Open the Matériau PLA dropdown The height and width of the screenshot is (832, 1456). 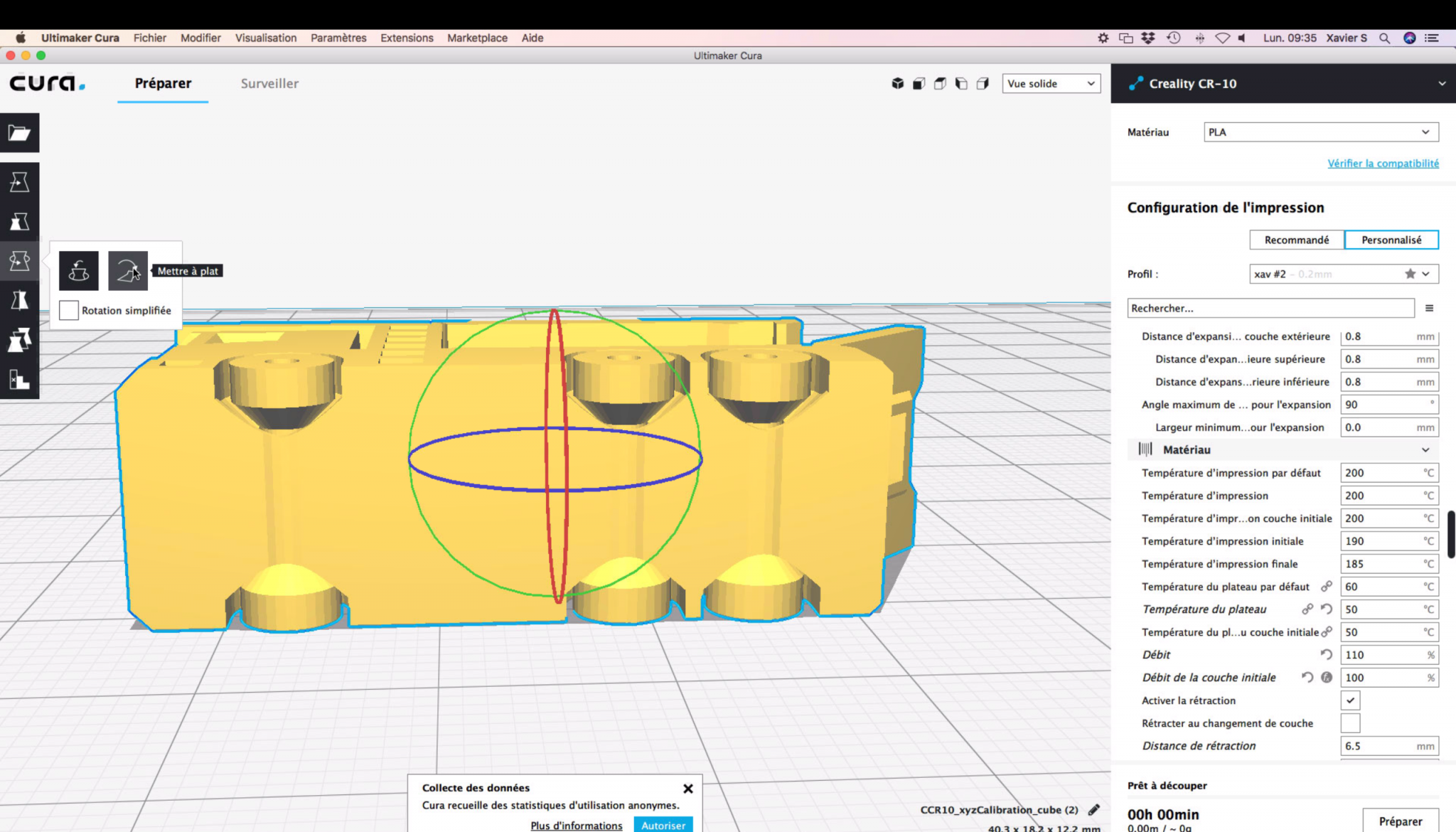tap(1321, 132)
